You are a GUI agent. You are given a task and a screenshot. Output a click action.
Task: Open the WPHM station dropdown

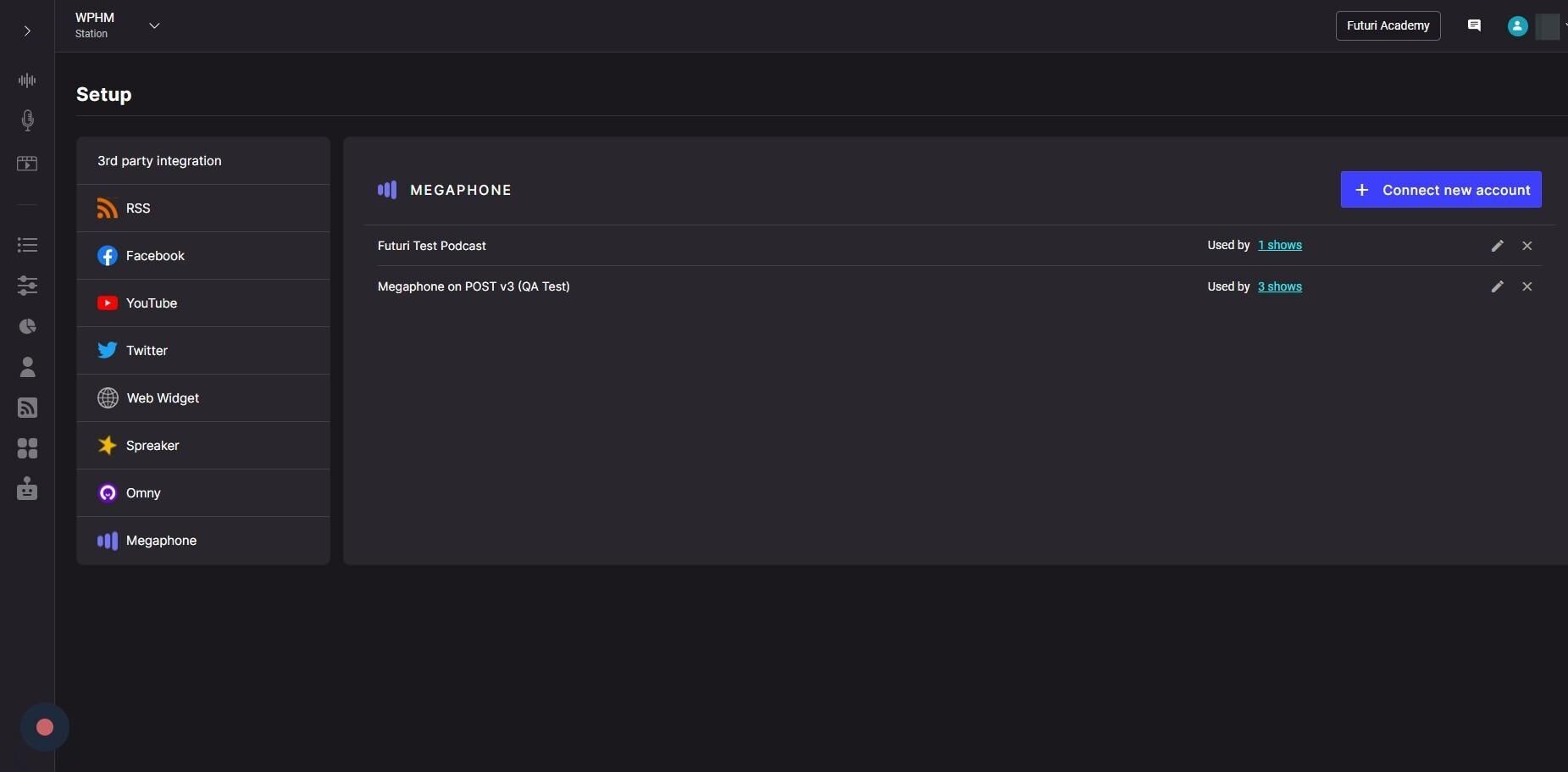pos(153,26)
